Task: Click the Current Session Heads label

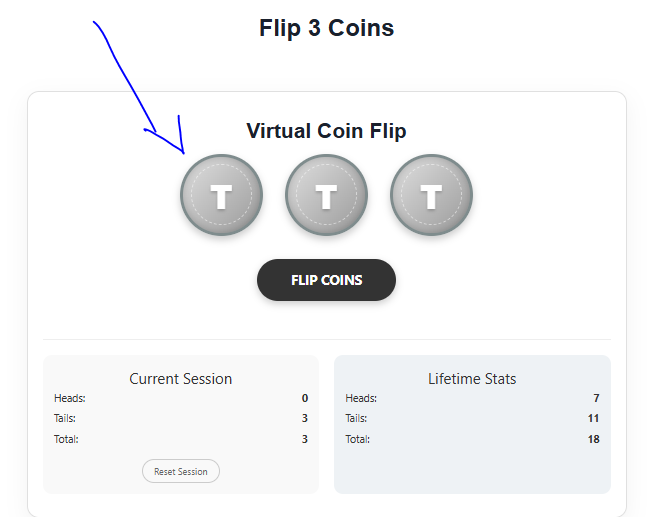Action: [x=69, y=398]
